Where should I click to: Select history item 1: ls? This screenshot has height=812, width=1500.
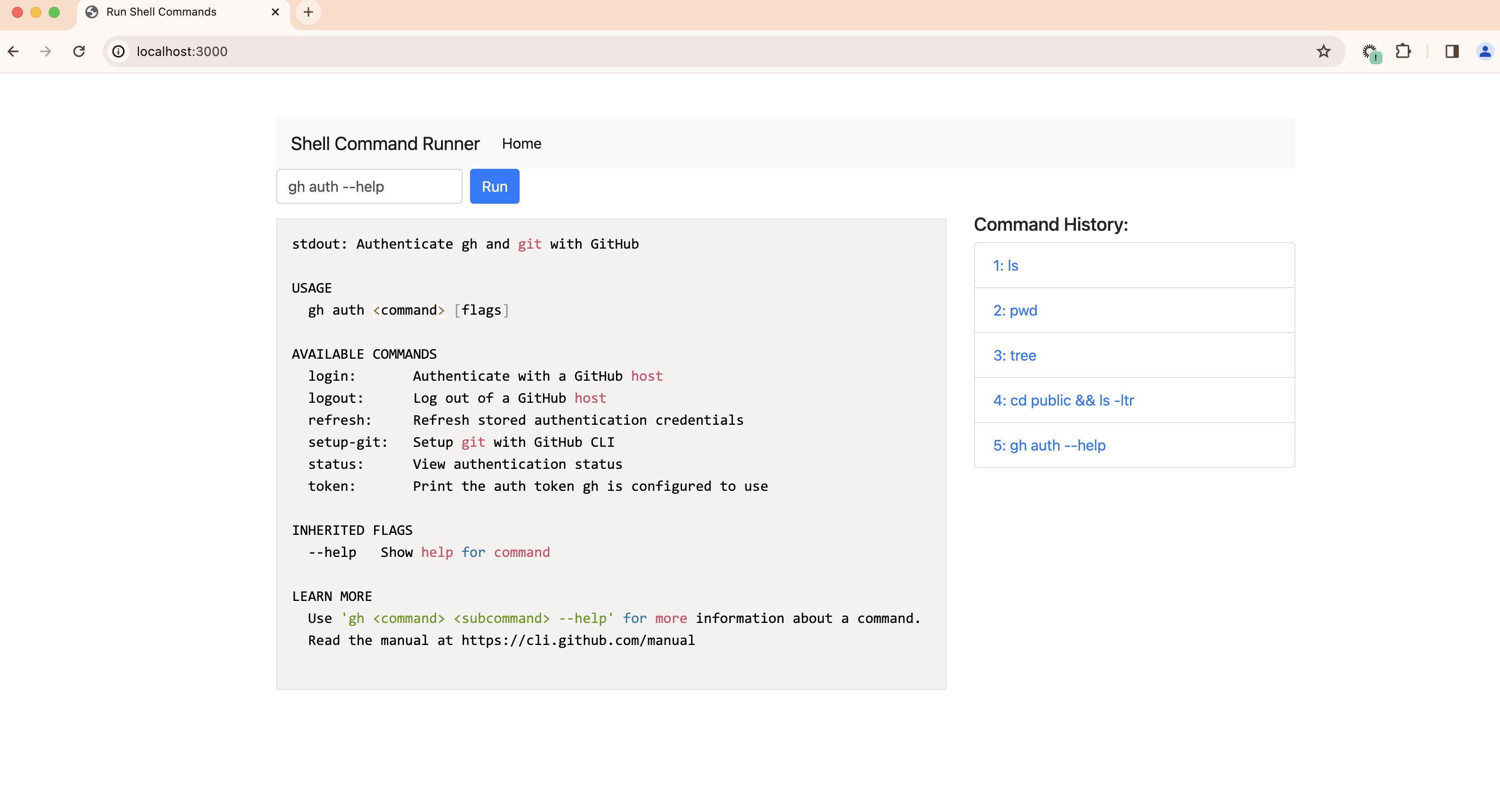click(x=1005, y=266)
